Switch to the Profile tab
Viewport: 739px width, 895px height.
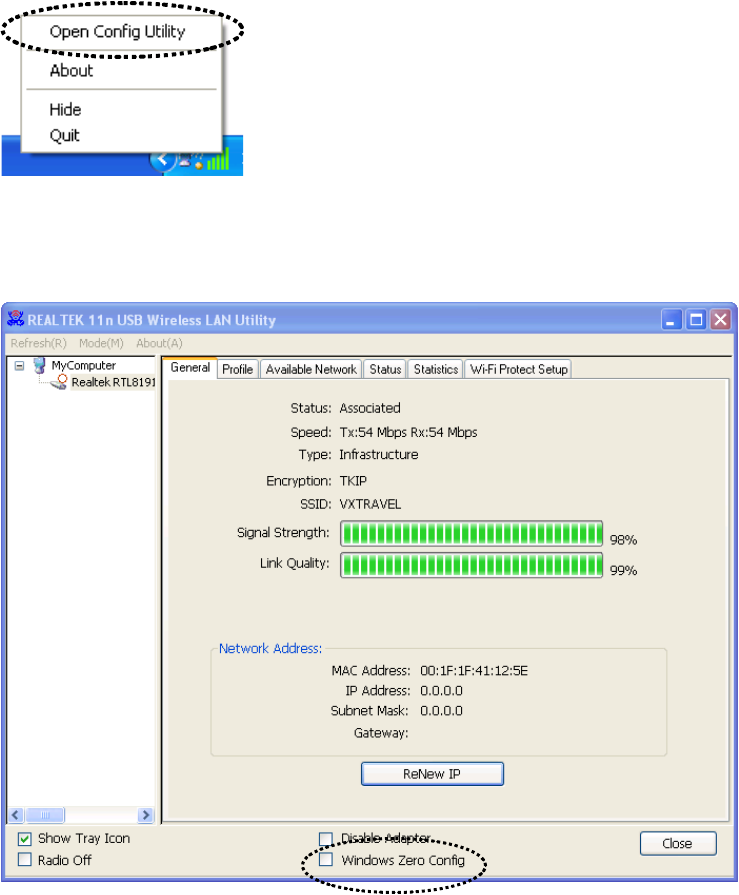(x=237, y=369)
